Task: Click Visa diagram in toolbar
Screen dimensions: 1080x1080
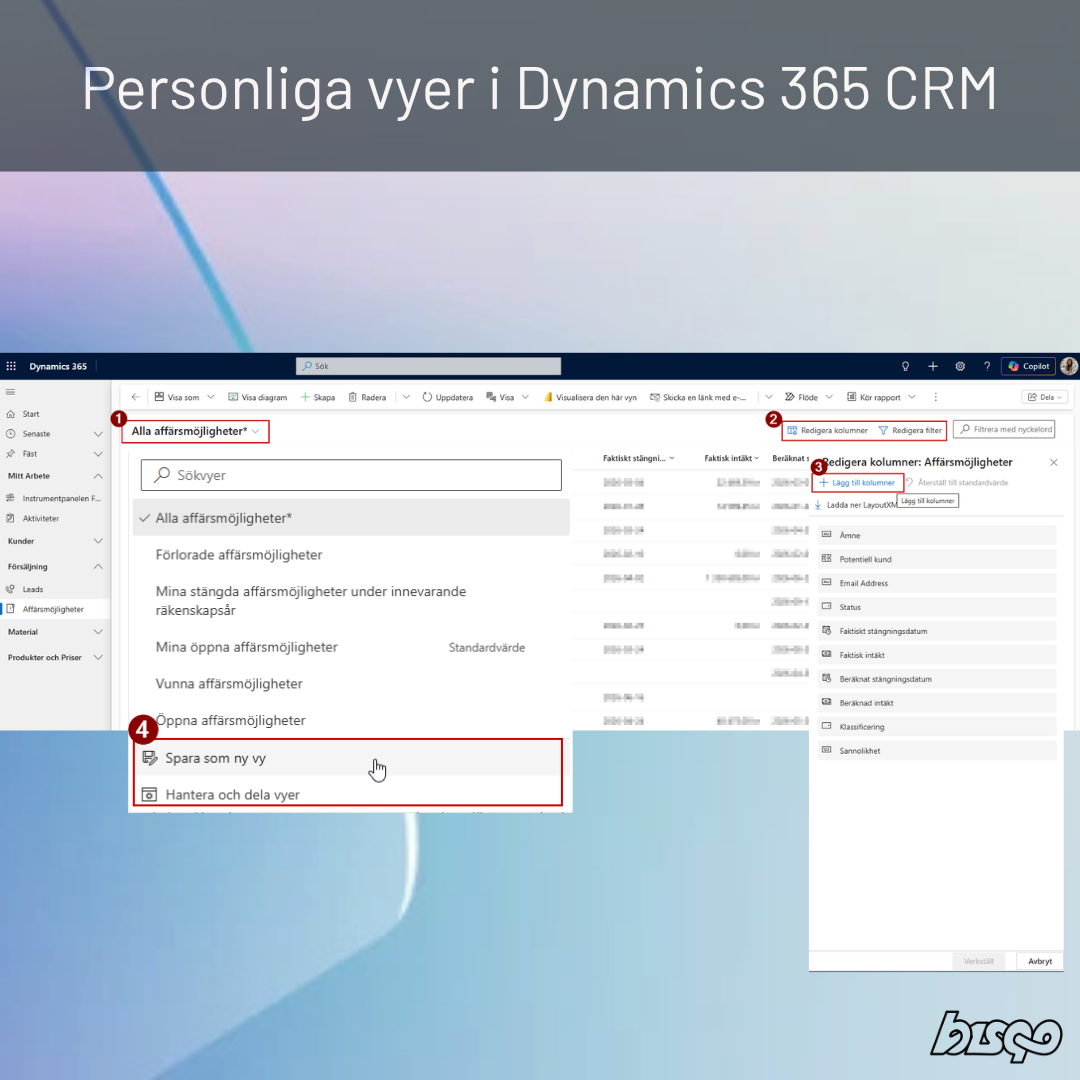Action: [258, 397]
